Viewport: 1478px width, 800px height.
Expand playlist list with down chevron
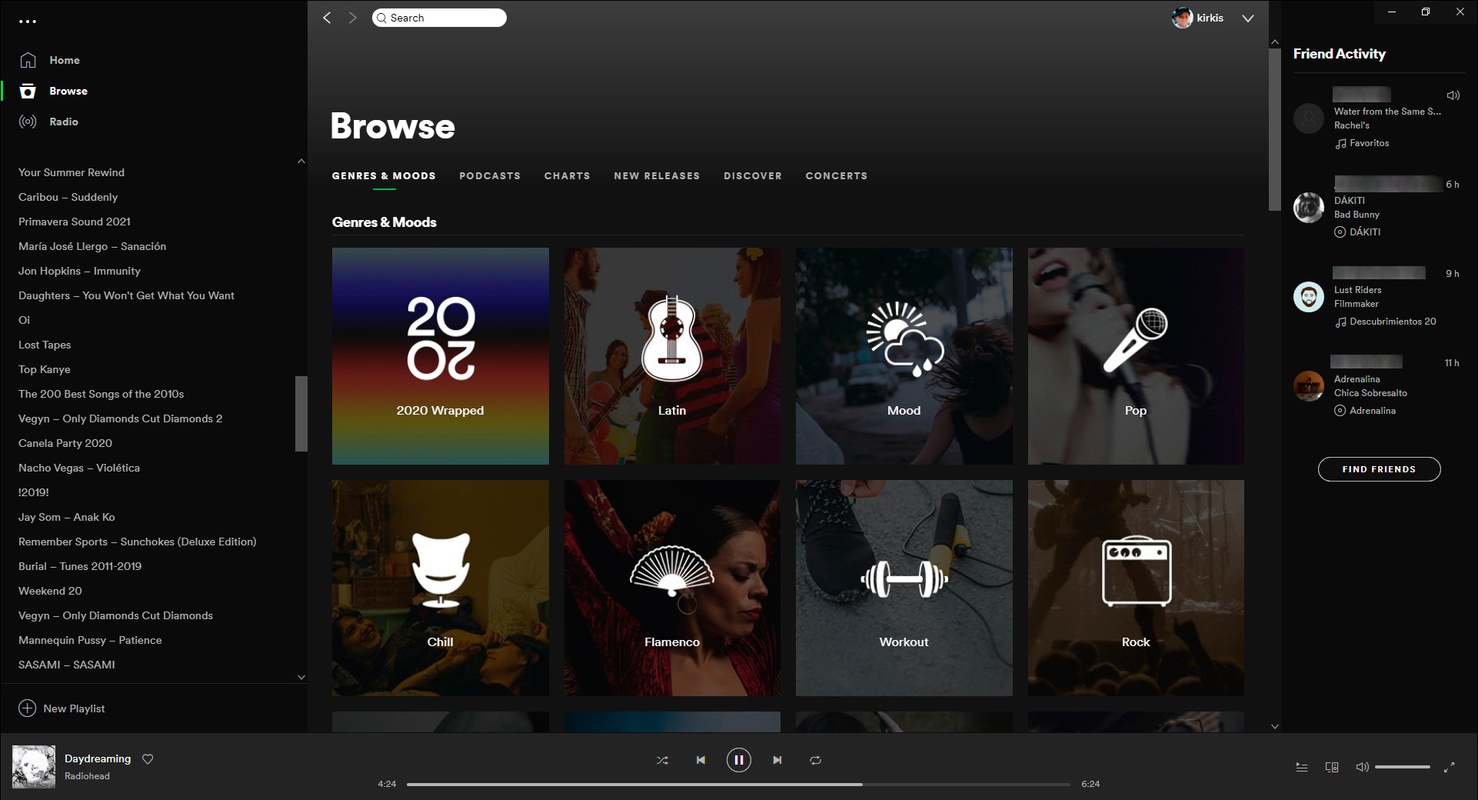[301, 677]
